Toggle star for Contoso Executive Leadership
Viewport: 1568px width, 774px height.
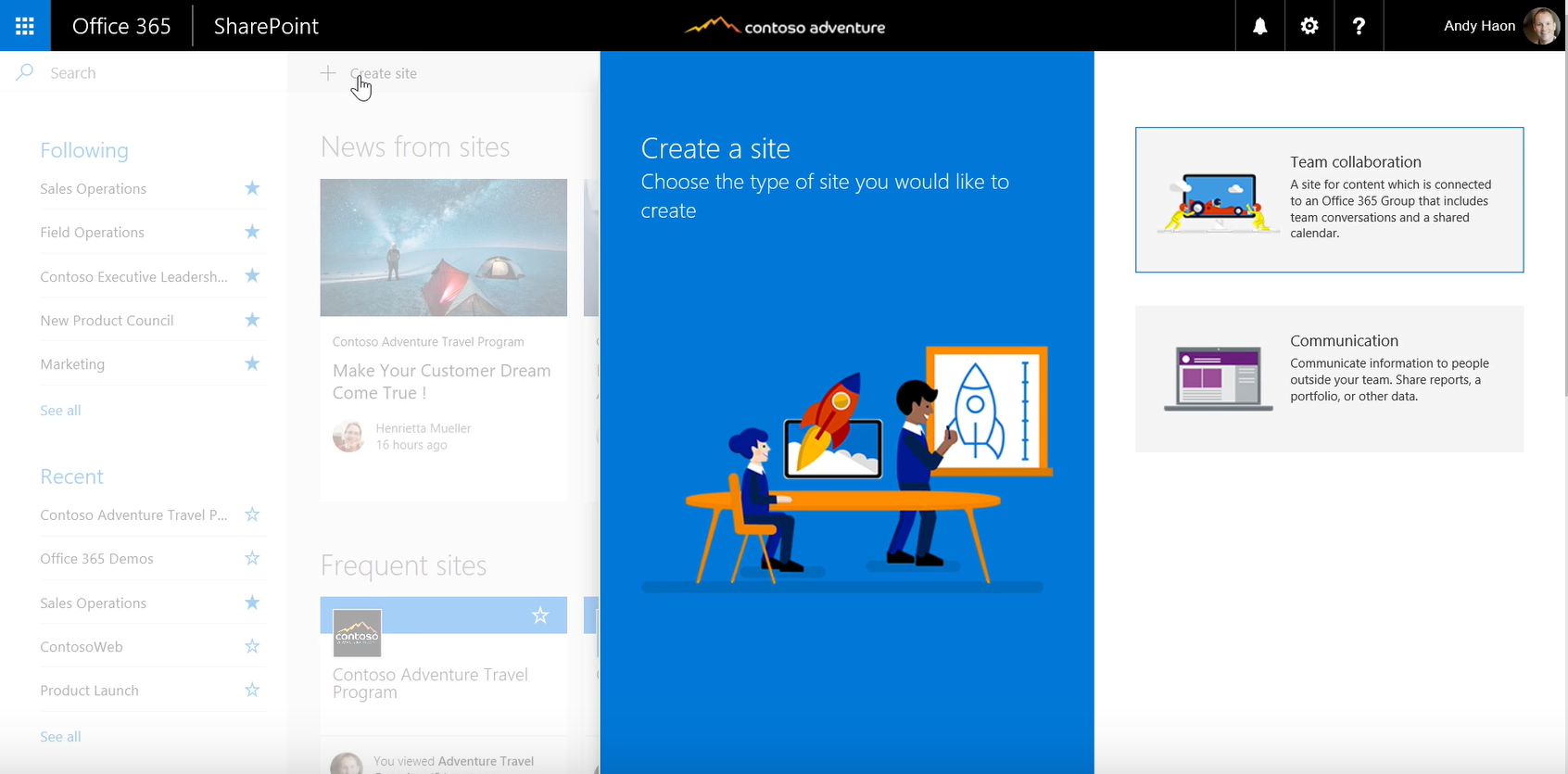click(252, 275)
